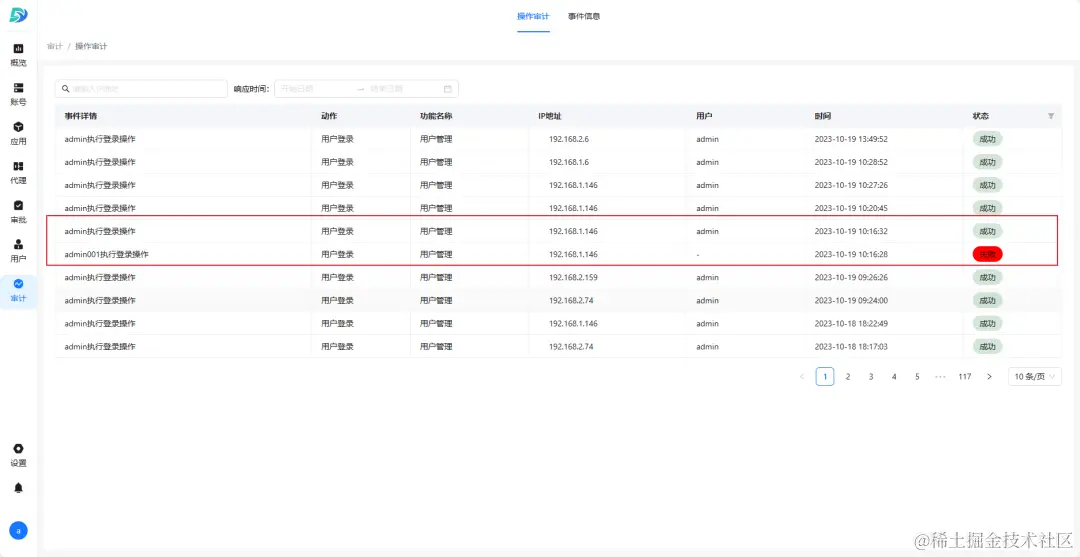Open 设置 settings in the sidebar
This screenshot has height=557, width=1080.
[x=19, y=455]
